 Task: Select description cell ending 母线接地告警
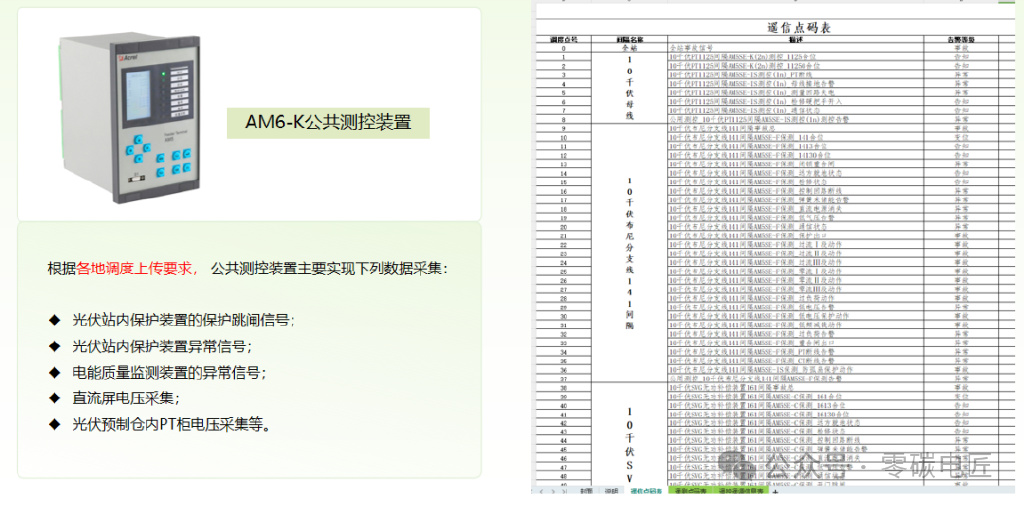click(795, 84)
